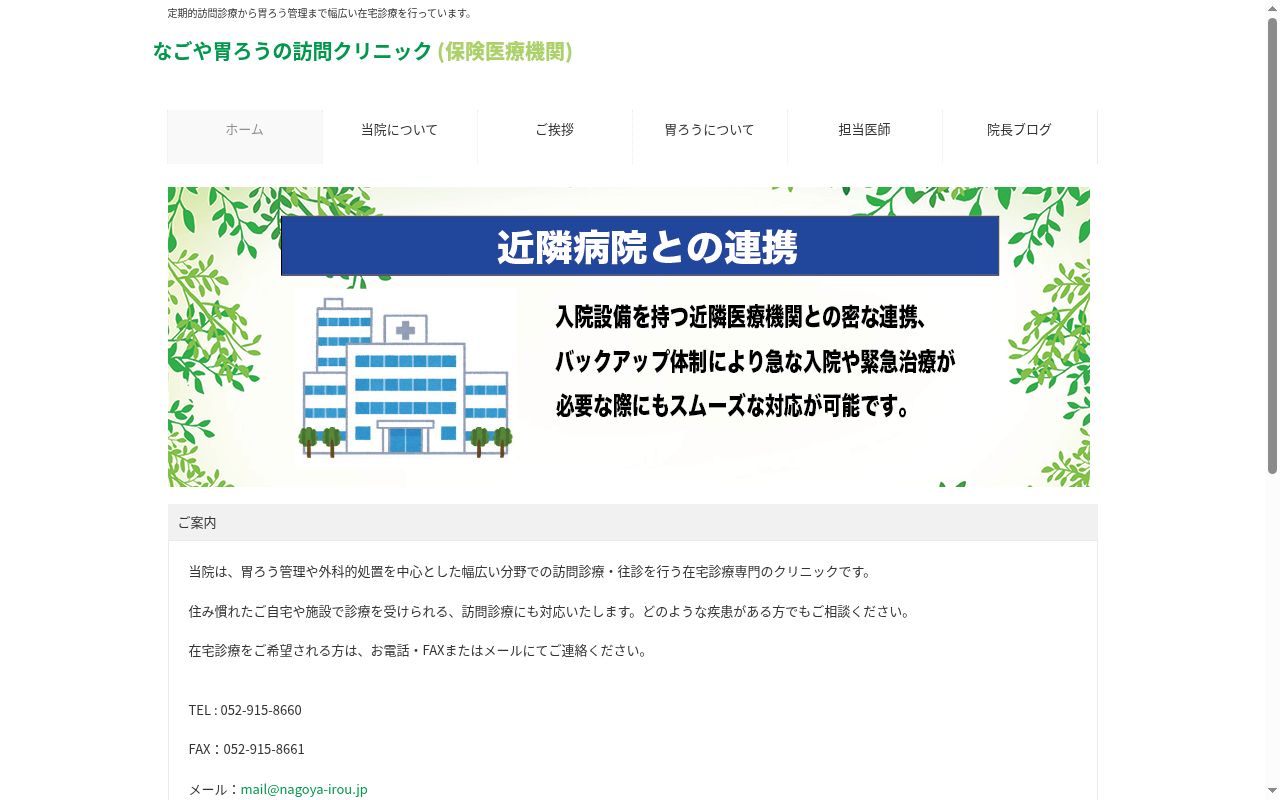Click the 定期的訪問診療から胃ろう管理 tagline text
The width and height of the screenshot is (1280, 800).
(320, 13)
